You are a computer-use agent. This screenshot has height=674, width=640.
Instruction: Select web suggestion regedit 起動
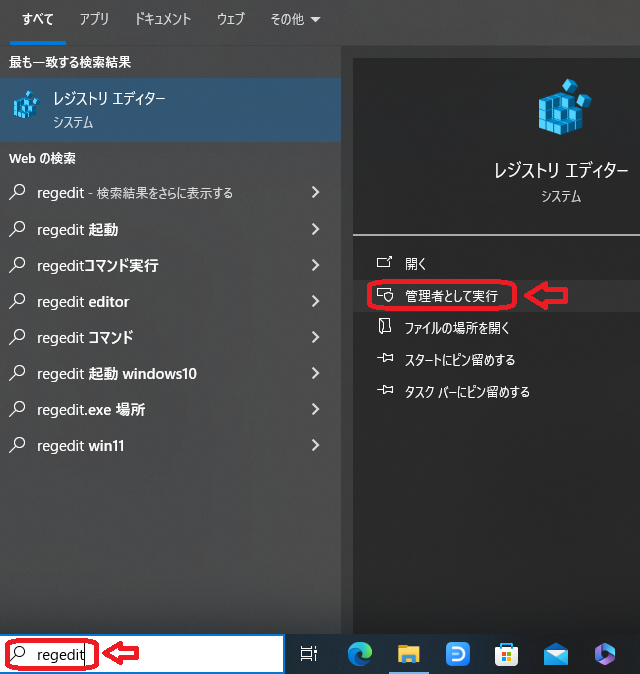[171, 229]
